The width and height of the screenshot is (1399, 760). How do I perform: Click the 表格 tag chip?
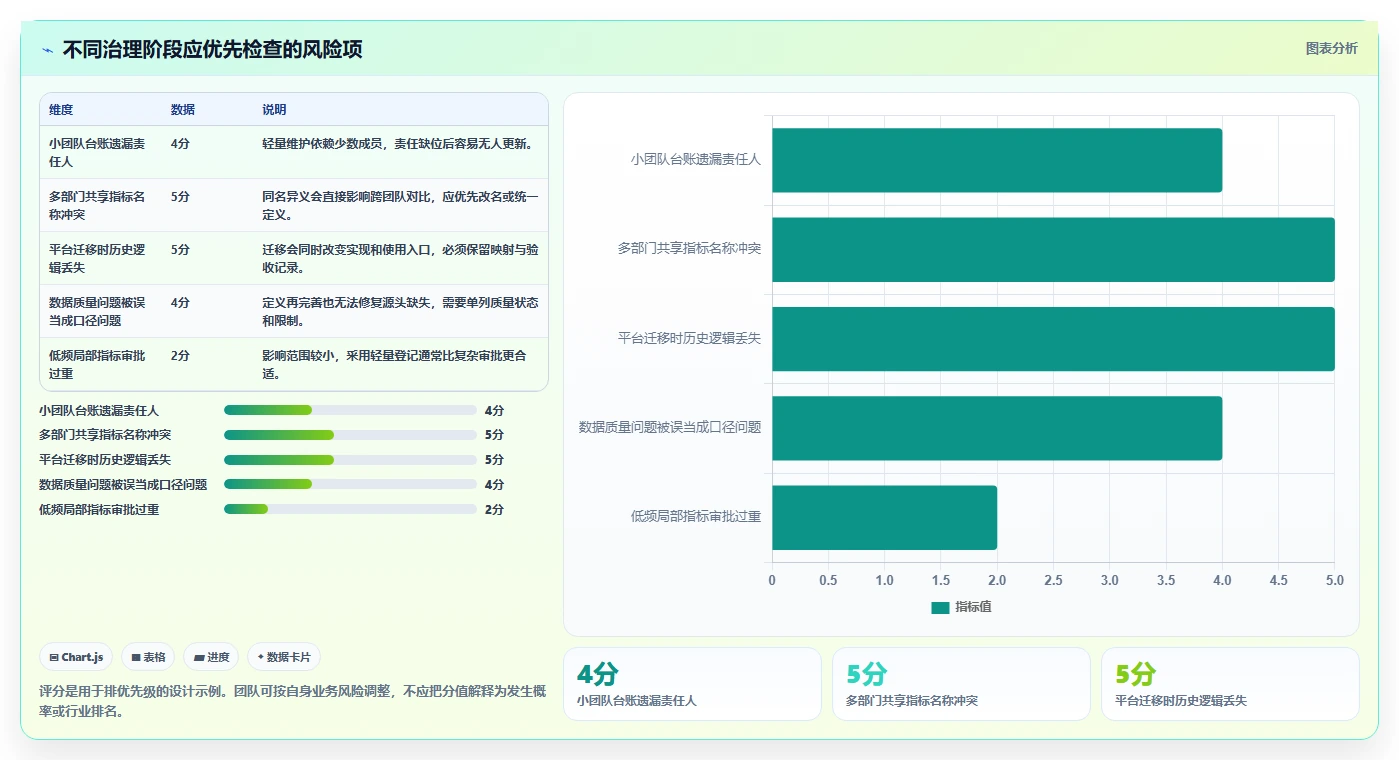[148, 657]
